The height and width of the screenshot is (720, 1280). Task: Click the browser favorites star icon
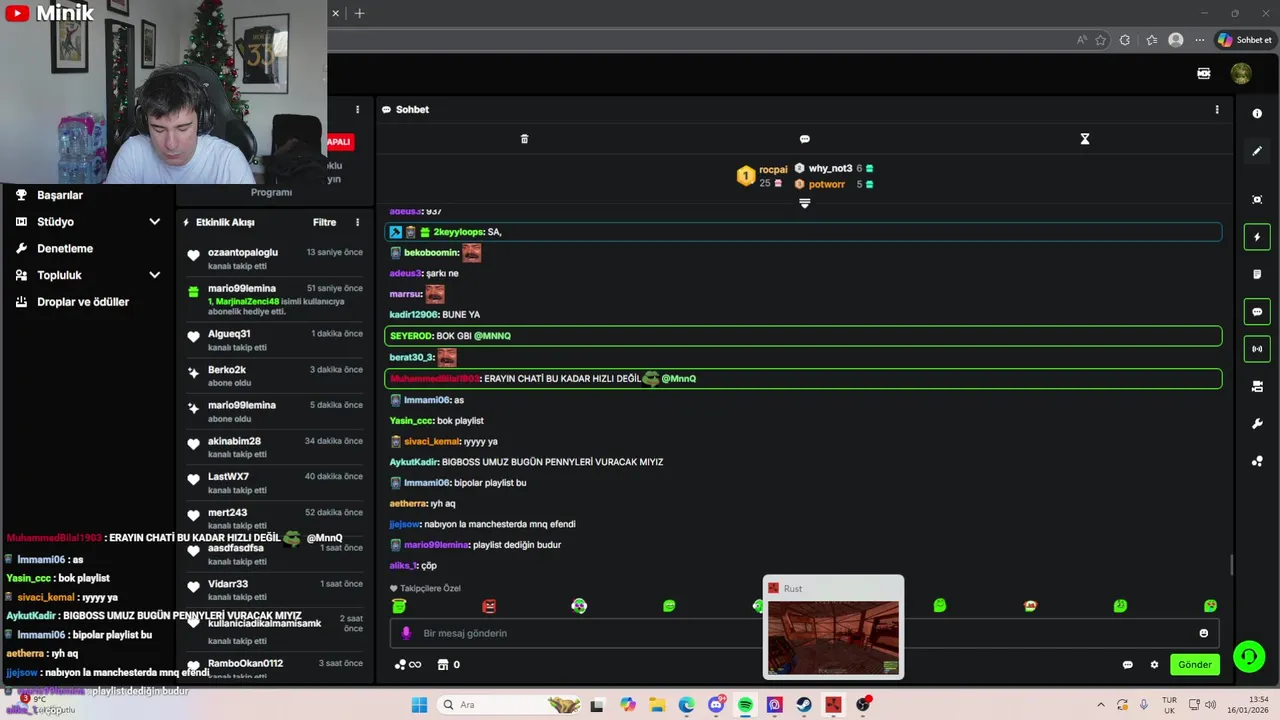click(1101, 40)
